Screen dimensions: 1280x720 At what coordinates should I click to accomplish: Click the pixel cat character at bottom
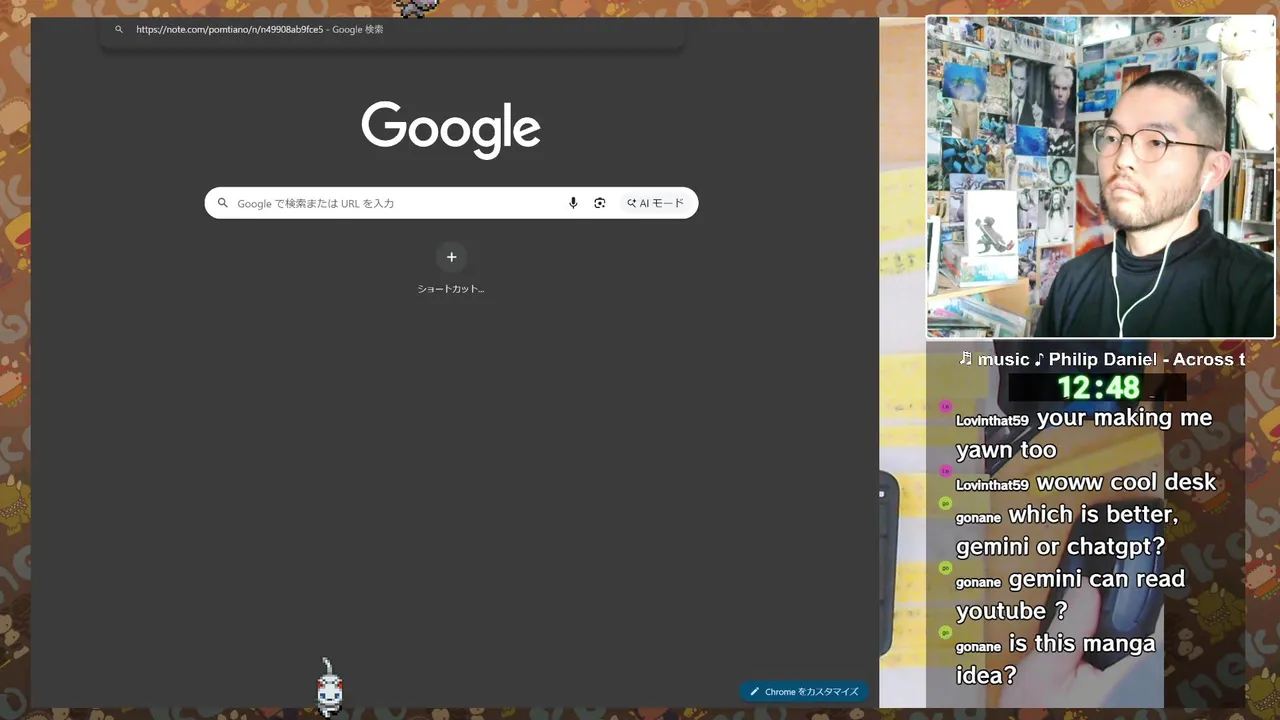click(330, 688)
